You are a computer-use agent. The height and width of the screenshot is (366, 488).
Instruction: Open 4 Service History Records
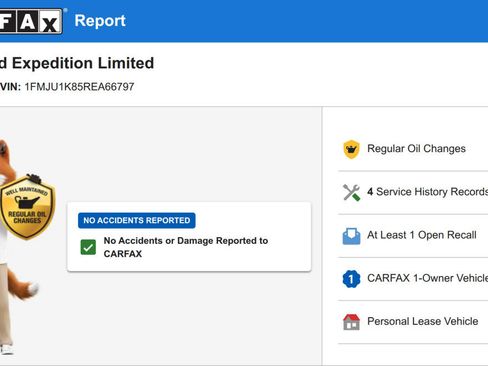413,192
